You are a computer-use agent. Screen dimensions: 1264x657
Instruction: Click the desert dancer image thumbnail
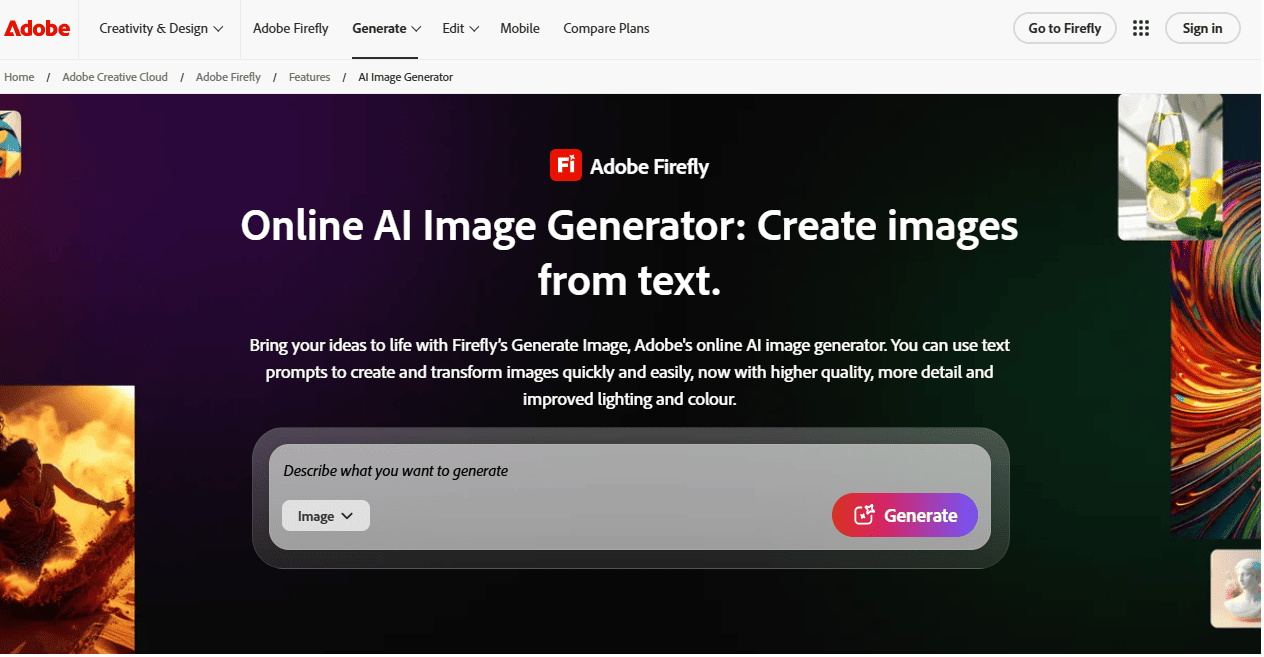(67, 520)
